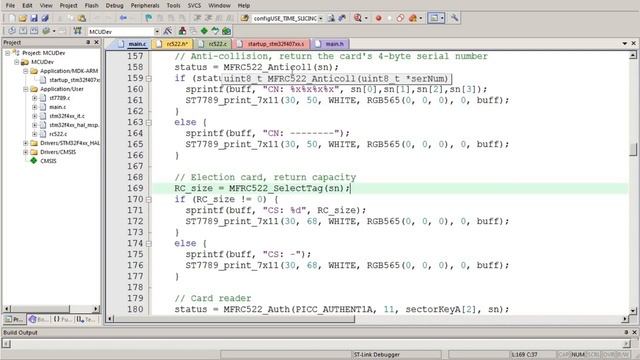The height and width of the screenshot is (360, 640).
Task: Select rc522.c in the project tree
Action: [58, 134]
